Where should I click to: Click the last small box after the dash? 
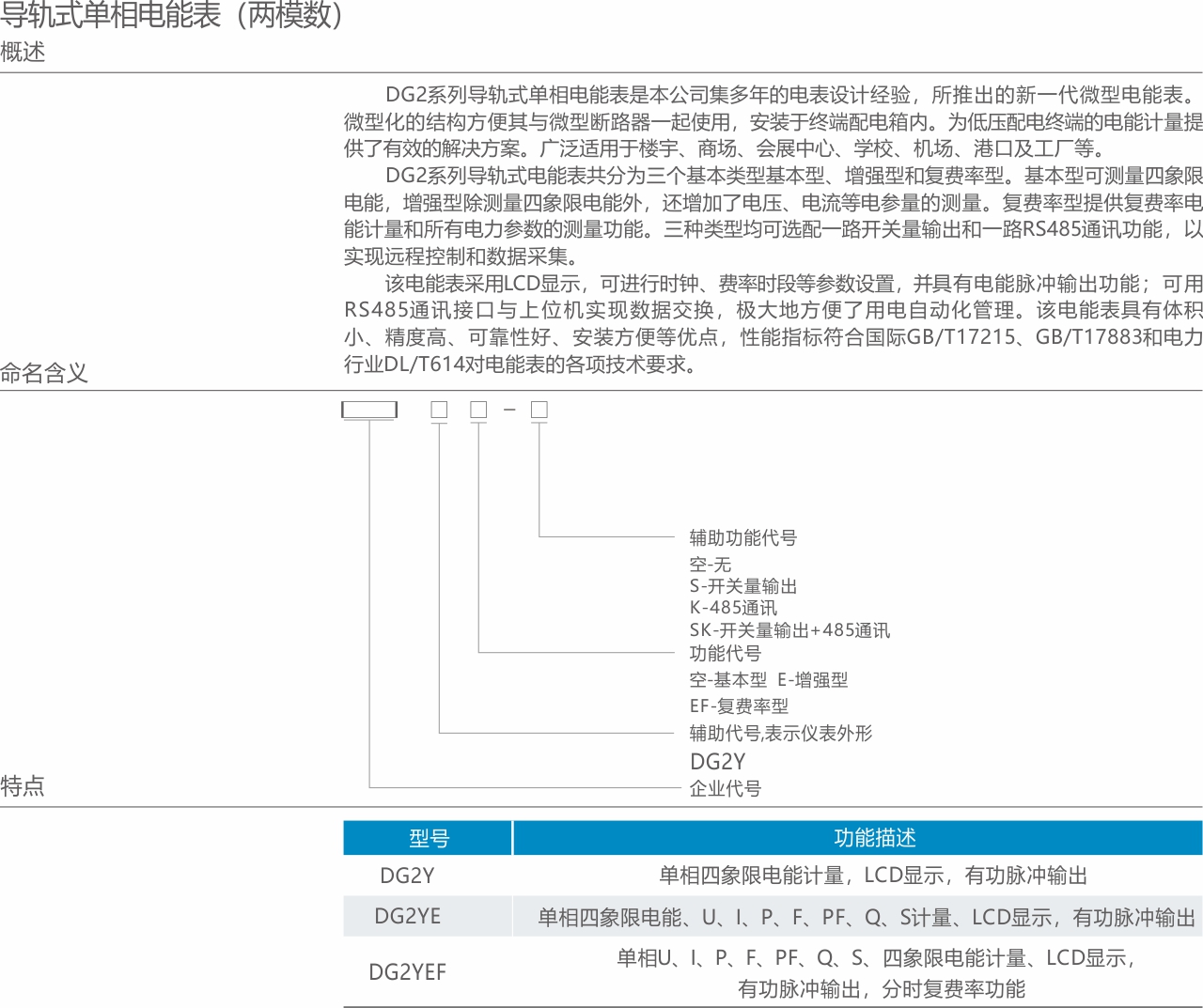click(x=539, y=410)
